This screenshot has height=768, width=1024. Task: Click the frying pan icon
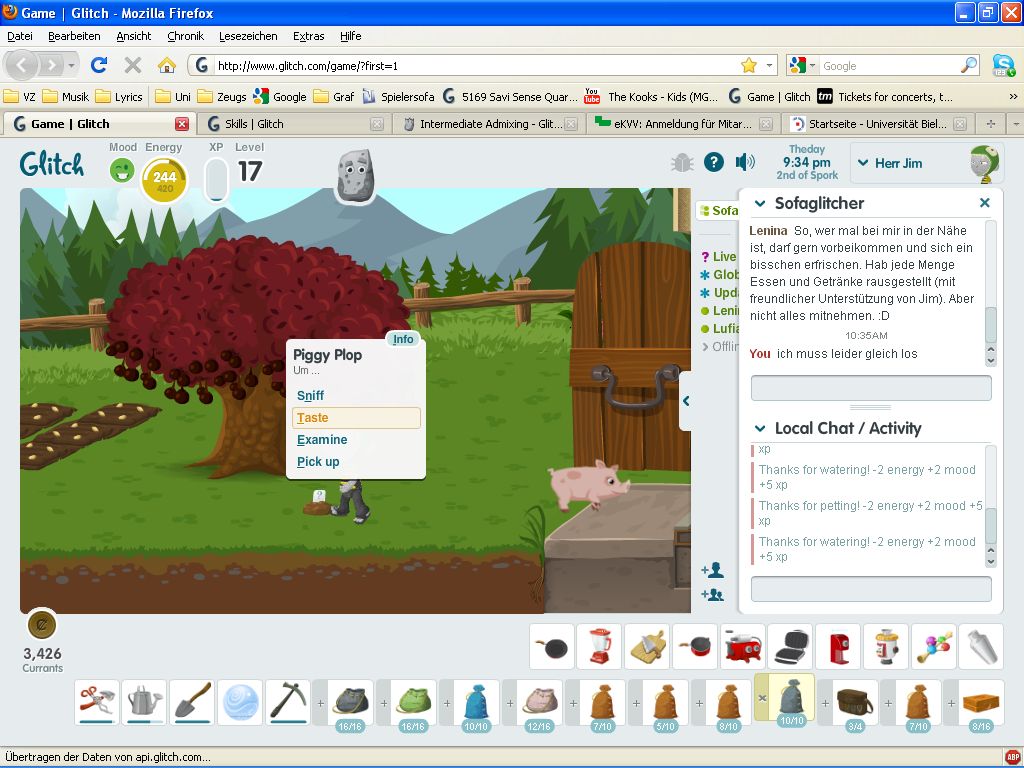(551, 647)
